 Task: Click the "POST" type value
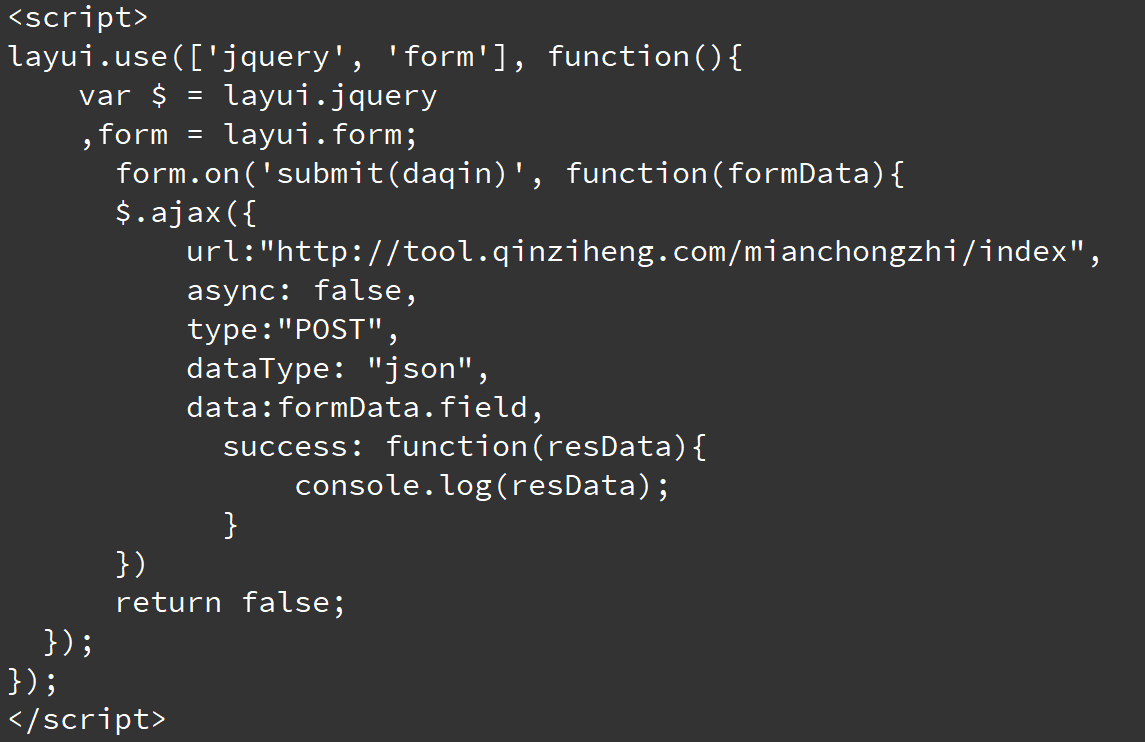click(x=330, y=329)
